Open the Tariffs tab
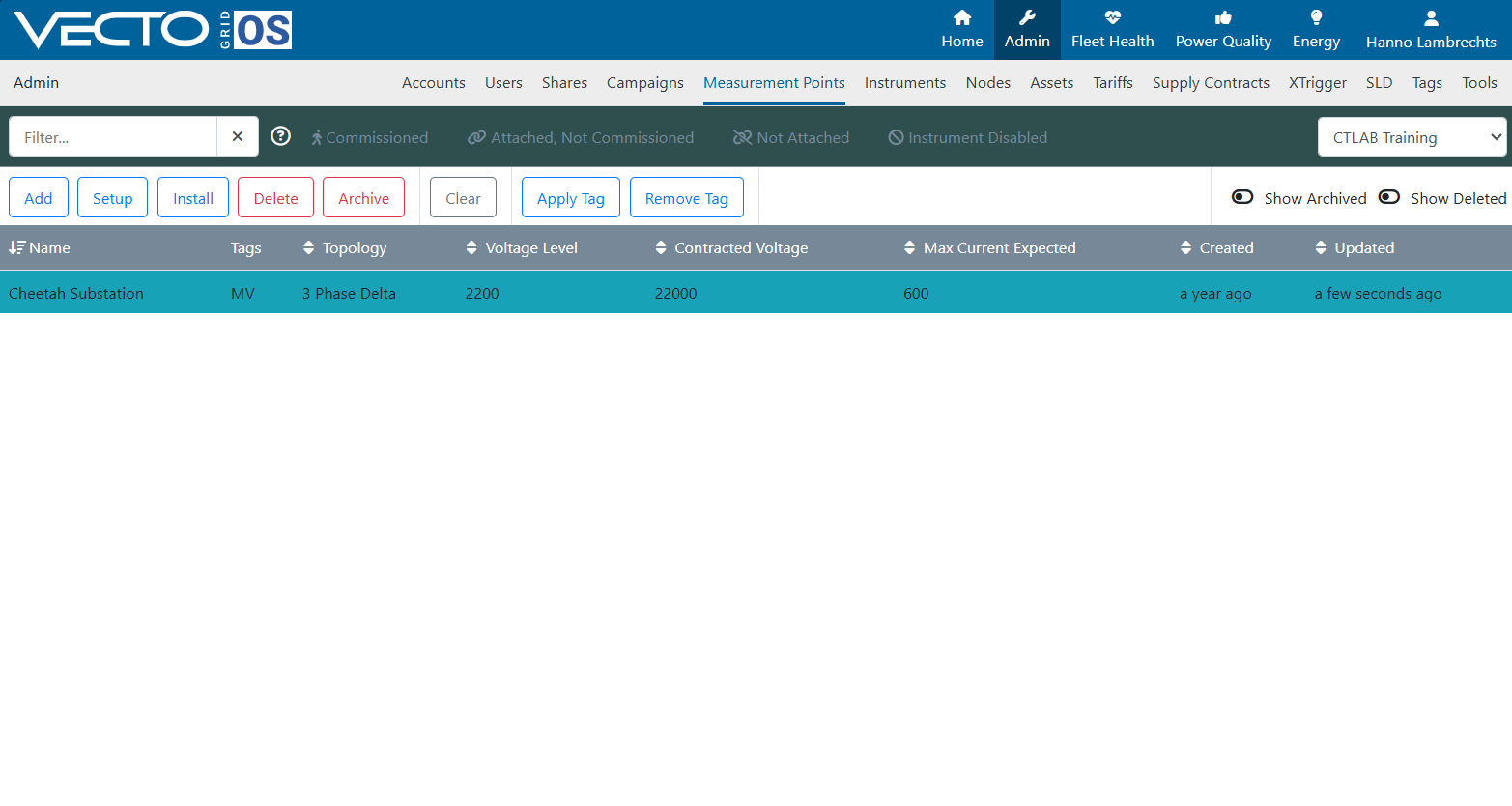 (1113, 83)
